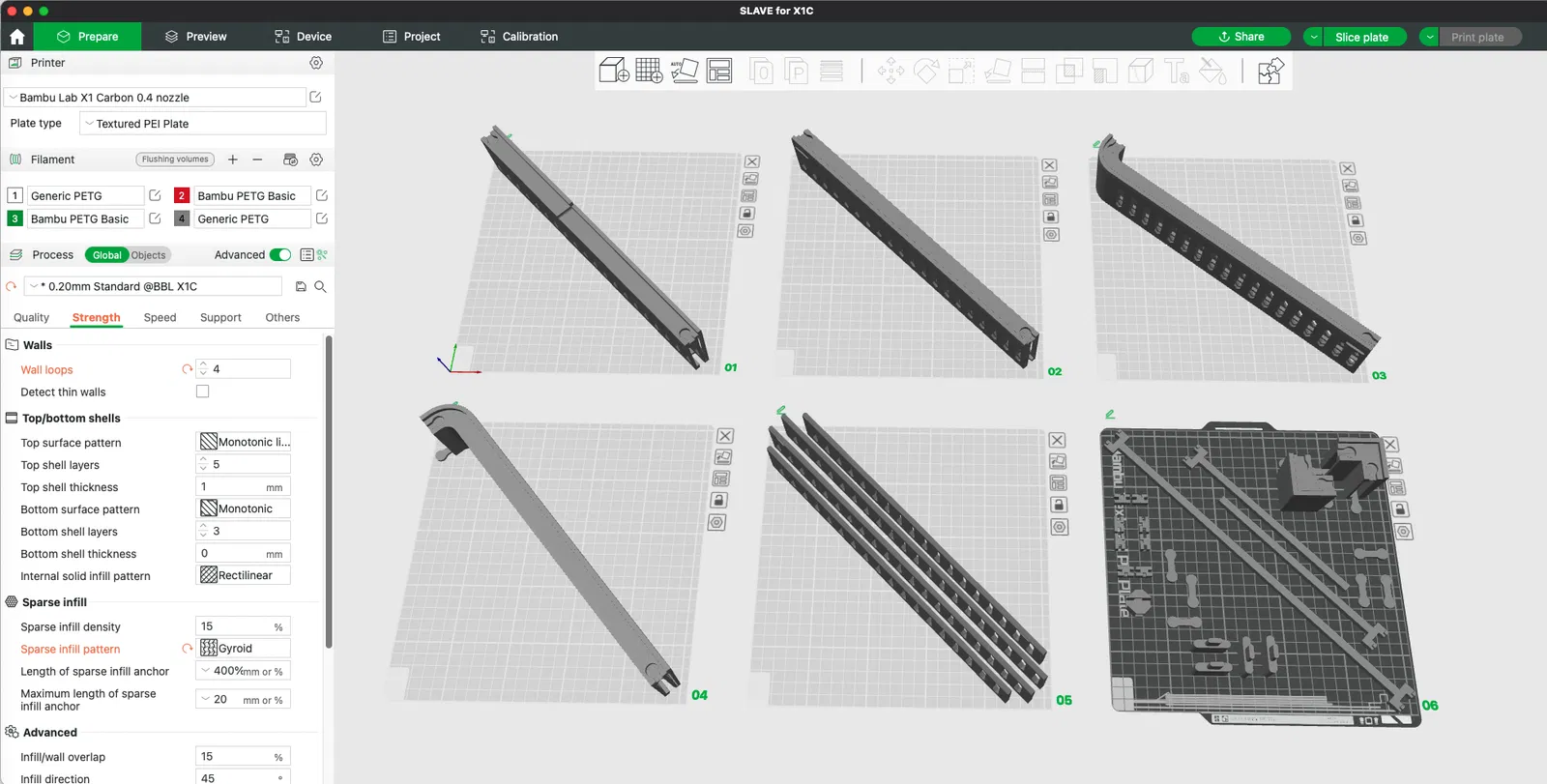The height and width of the screenshot is (784, 1547).
Task: Open the Top surface pattern dropdown
Action: coord(244,442)
